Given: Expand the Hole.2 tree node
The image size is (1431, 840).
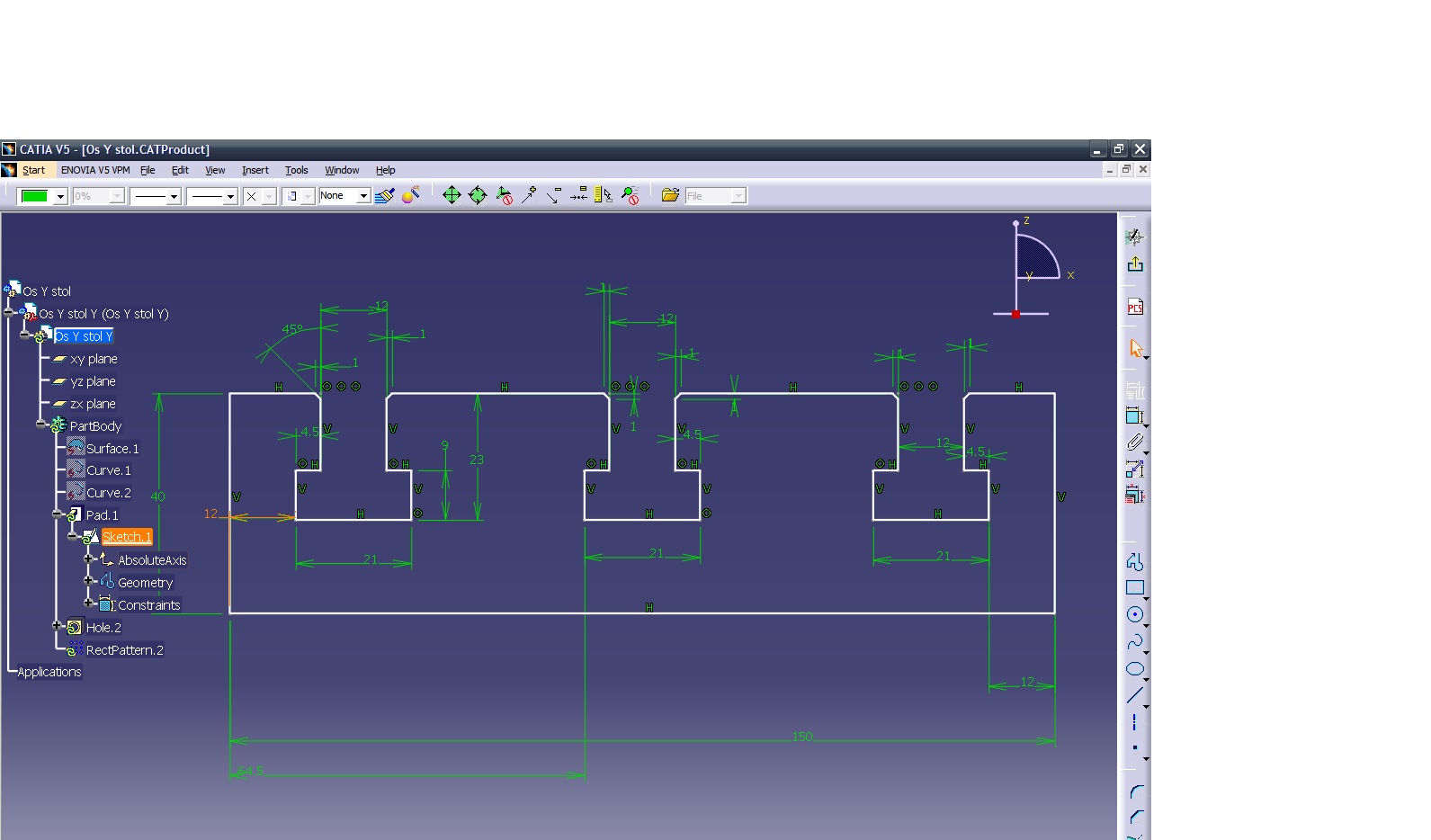Looking at the screenshot, I should tap(57, 626).
